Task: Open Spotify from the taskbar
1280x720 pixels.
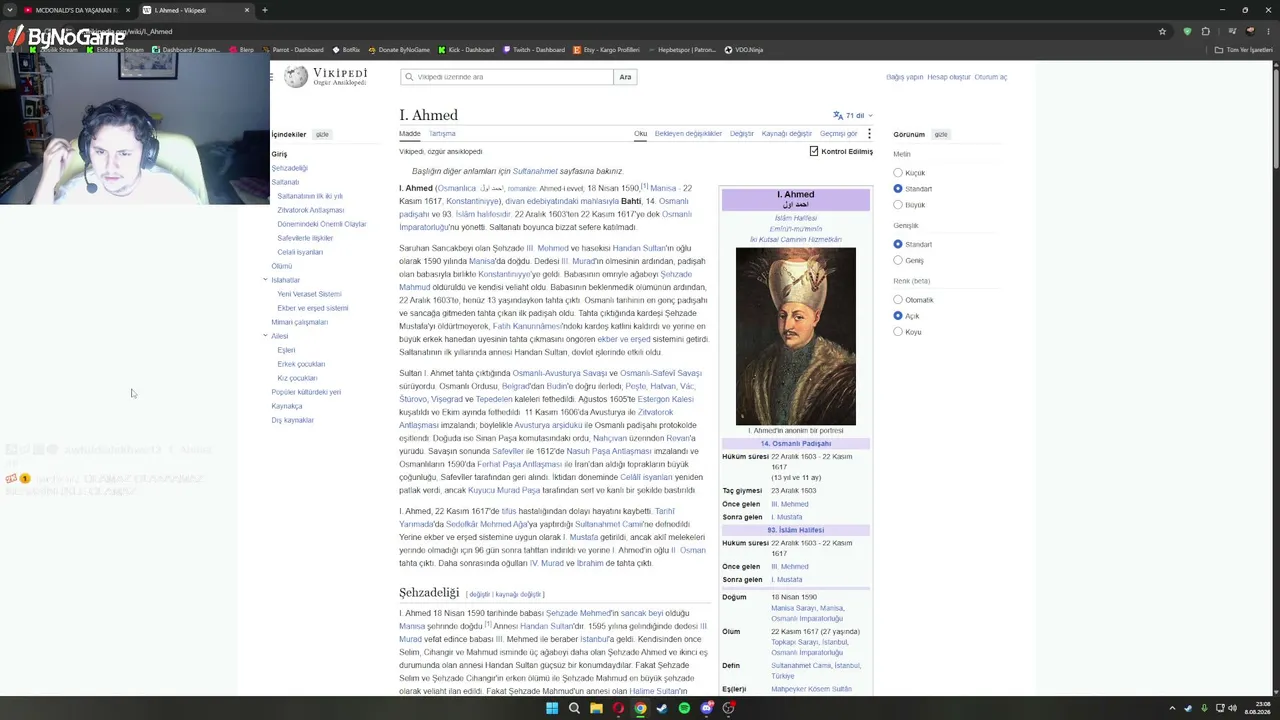Action: [684, 708]
